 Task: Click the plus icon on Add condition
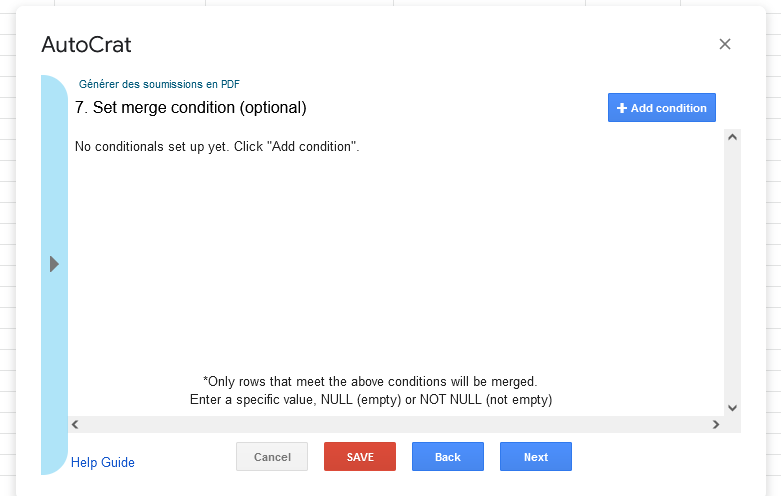coord(622,108)
